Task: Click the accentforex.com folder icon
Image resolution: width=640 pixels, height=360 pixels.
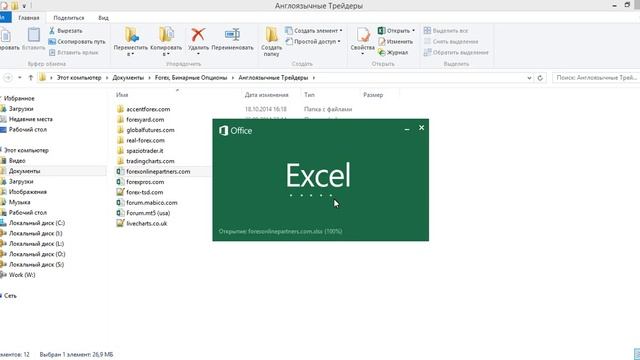Action: (x=120, y=109)
